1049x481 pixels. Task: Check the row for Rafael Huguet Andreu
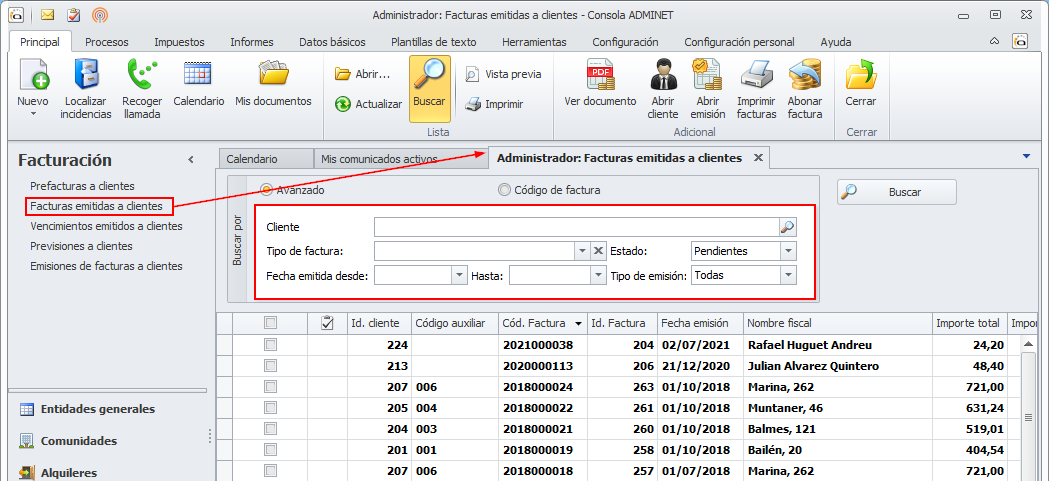click(x=270, y=345)
